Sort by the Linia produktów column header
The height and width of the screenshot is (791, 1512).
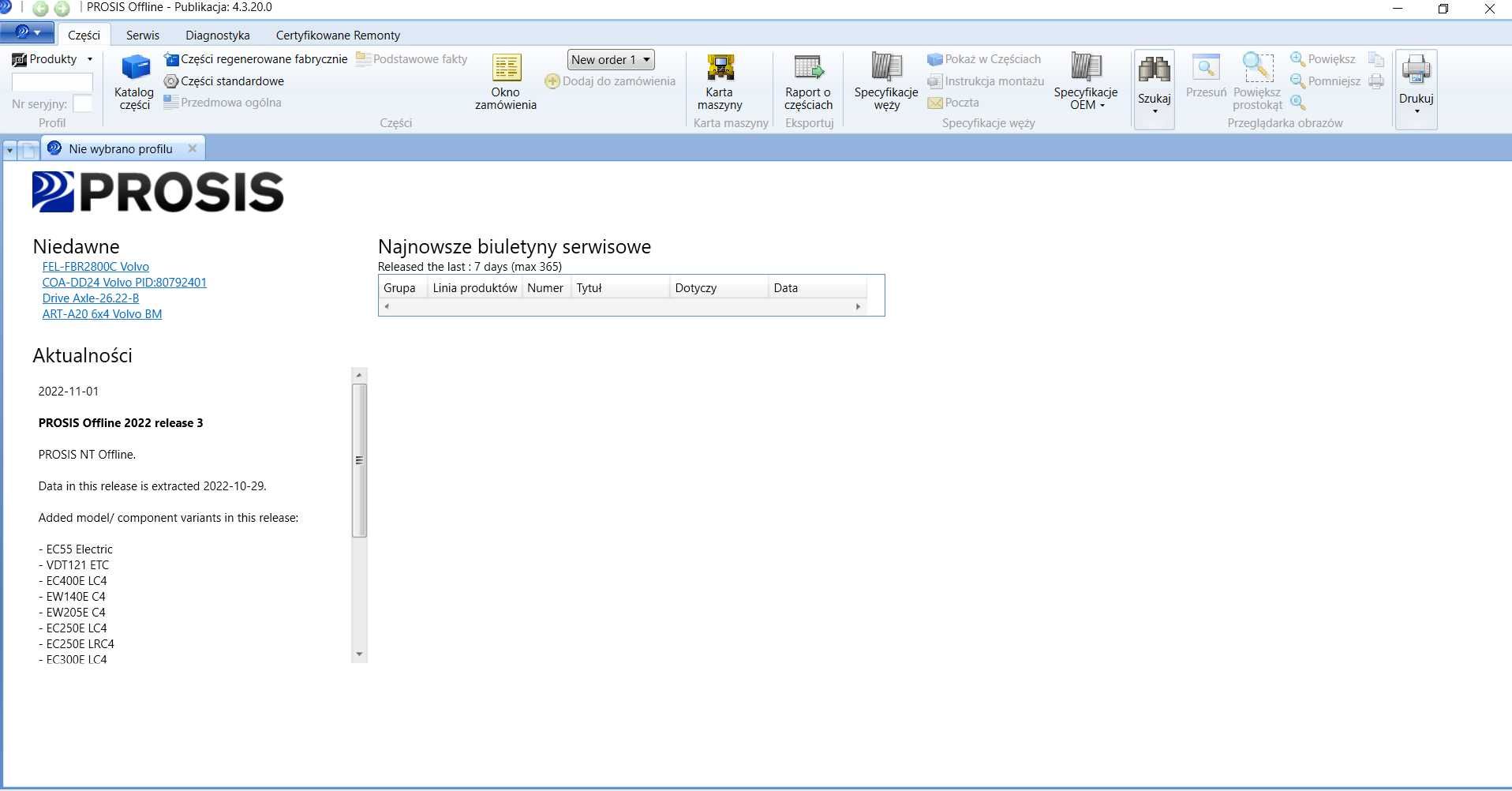[475, 288]
